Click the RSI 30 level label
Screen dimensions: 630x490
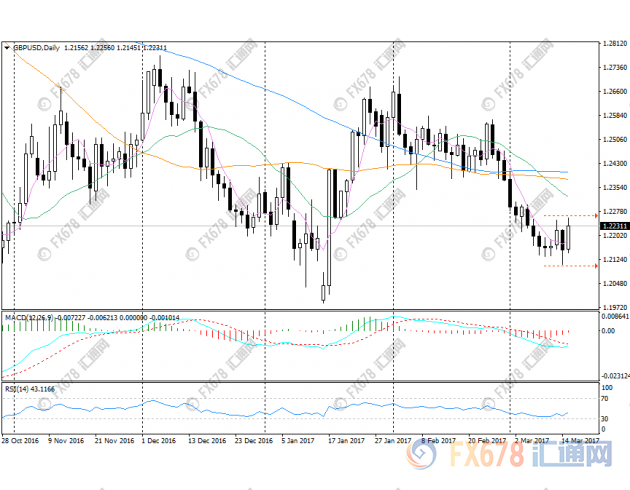click(x=606, y=420)
